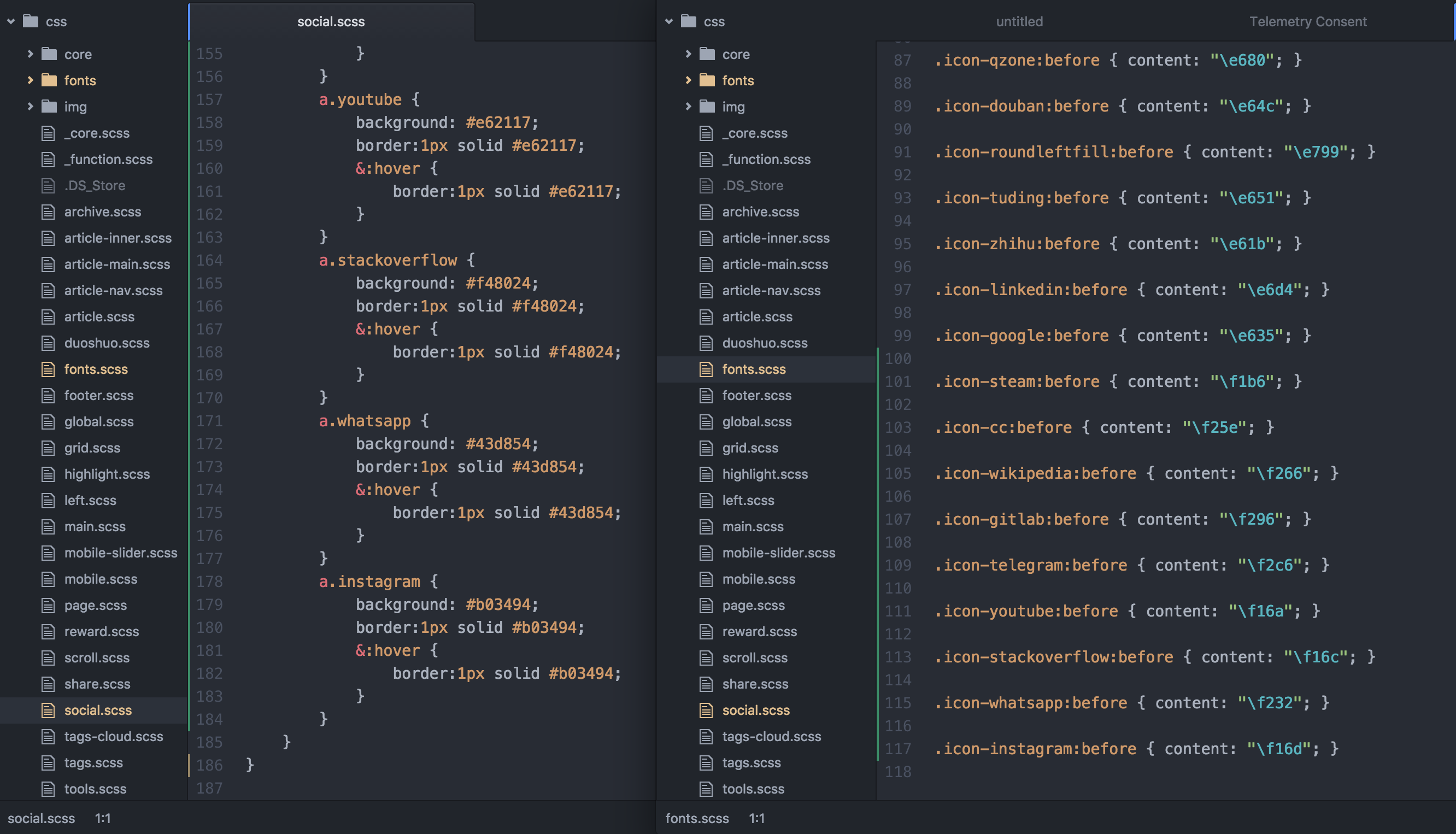Viewport: 1456px width, 834px height.
Task: Click the social.scss file icon in left sidebar
Action: 48,710
